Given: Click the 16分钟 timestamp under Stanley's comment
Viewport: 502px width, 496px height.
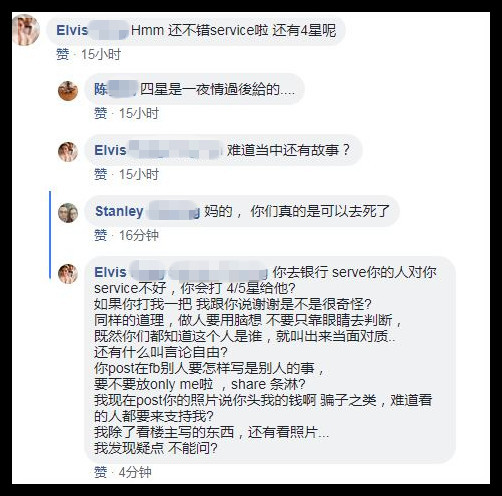Looking at the screenshot, I should [x=139, y=235].
